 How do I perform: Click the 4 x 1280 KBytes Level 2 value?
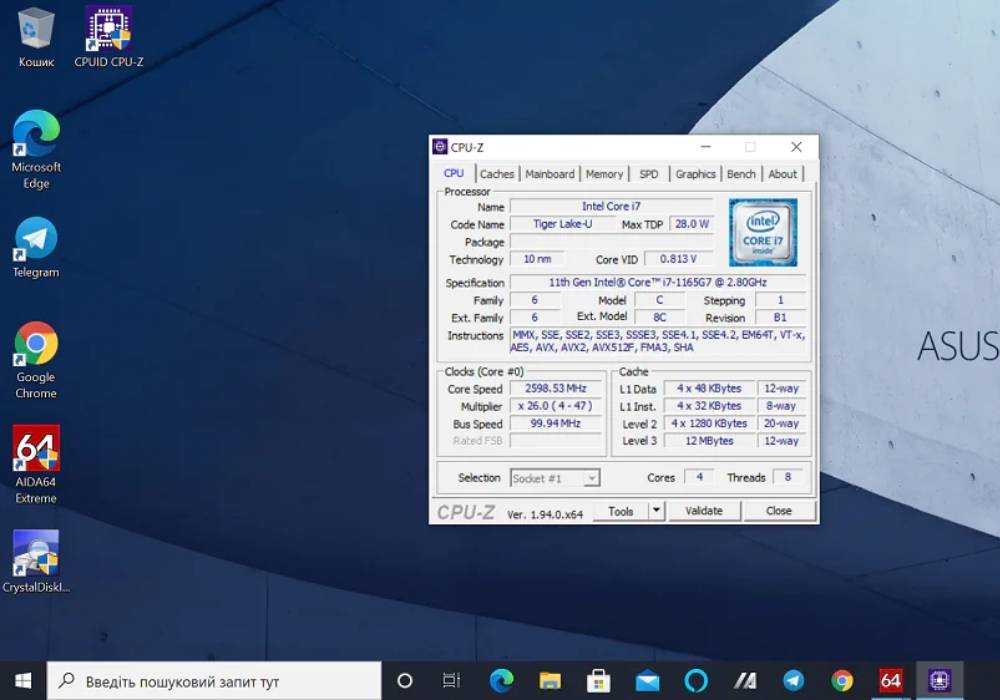(709, 423)
